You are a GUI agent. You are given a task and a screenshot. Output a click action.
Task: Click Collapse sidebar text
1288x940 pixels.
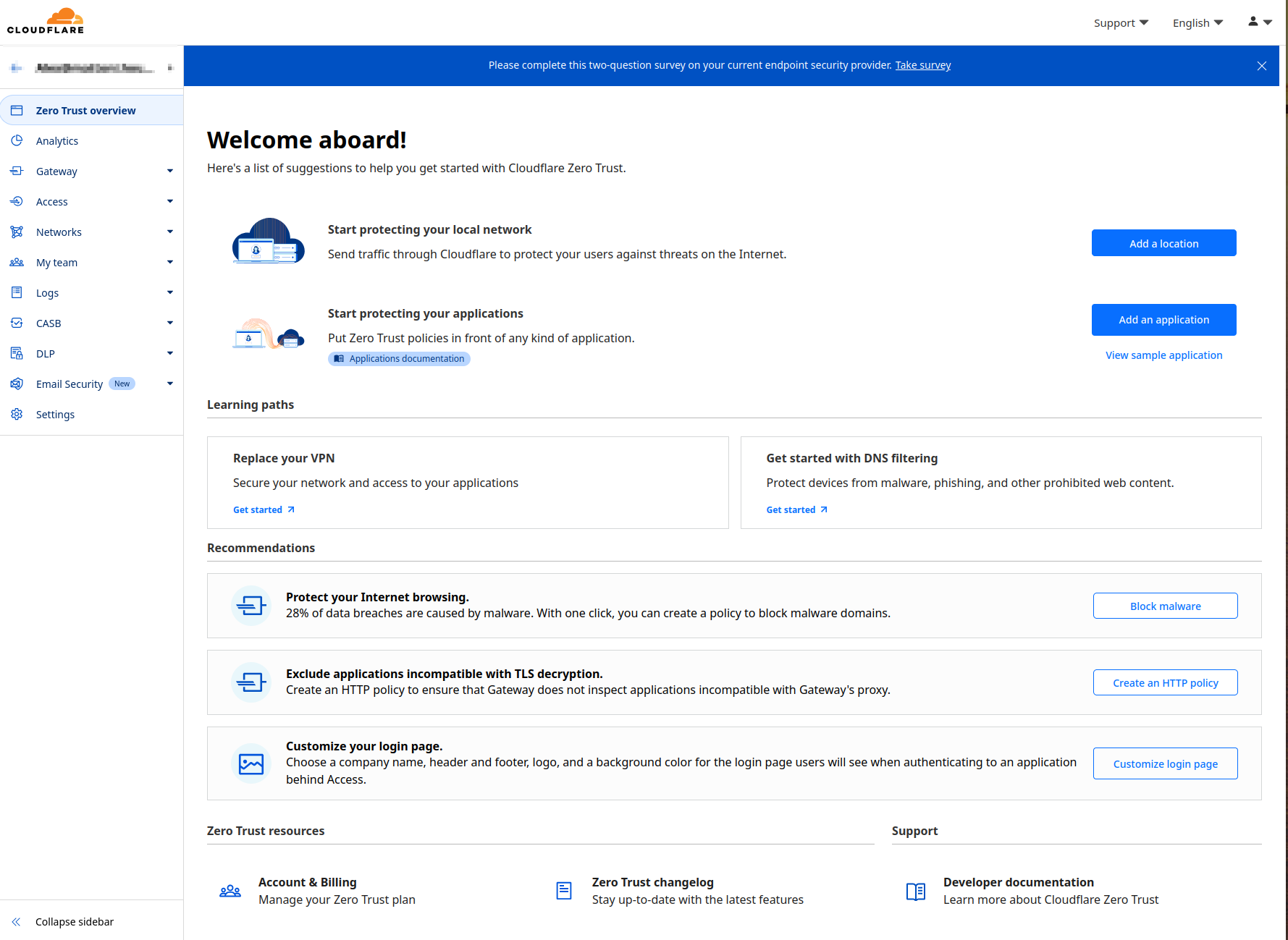click(x=75, y=922)
